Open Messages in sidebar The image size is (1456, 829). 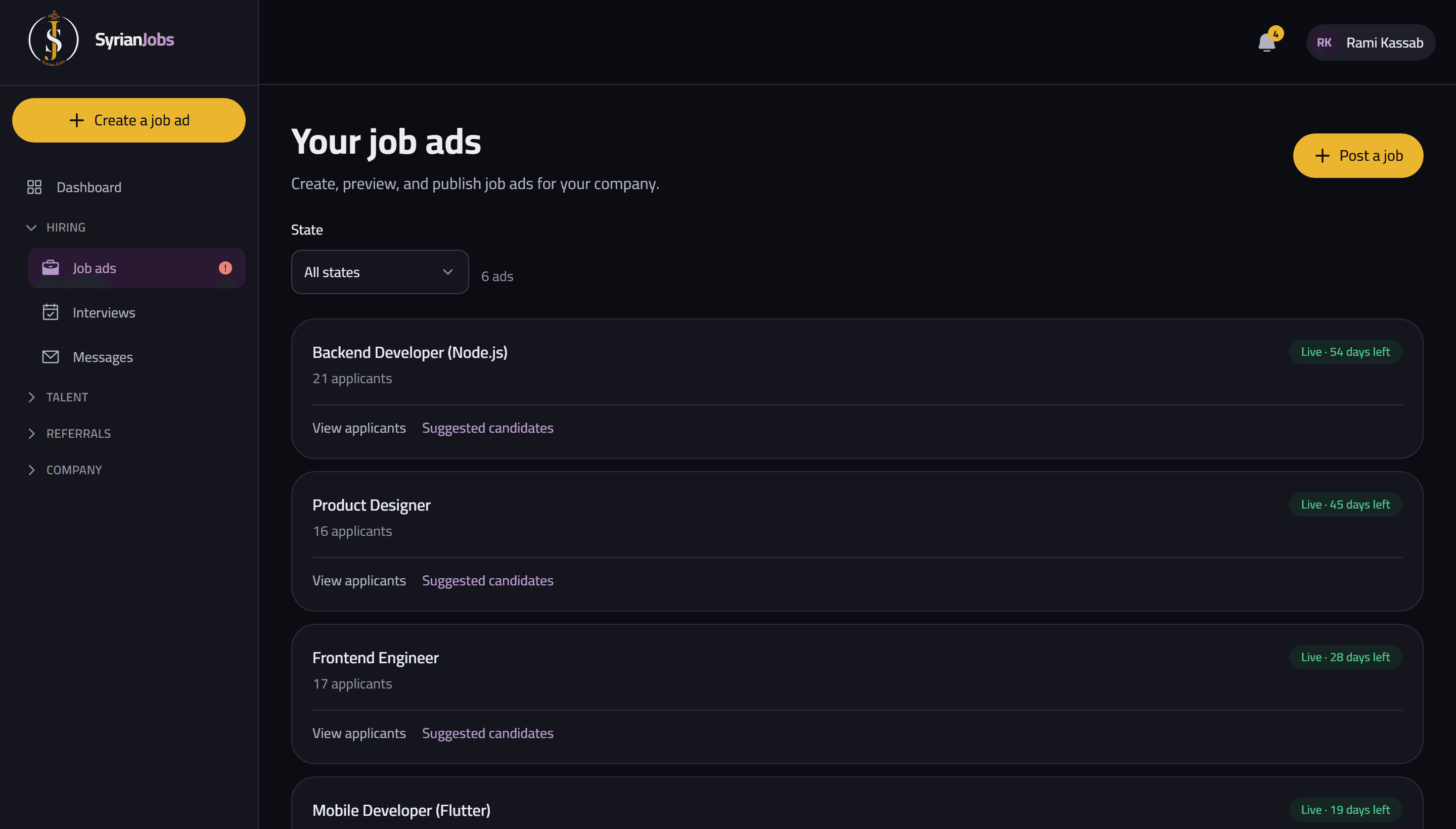click(x=136, y=357)
